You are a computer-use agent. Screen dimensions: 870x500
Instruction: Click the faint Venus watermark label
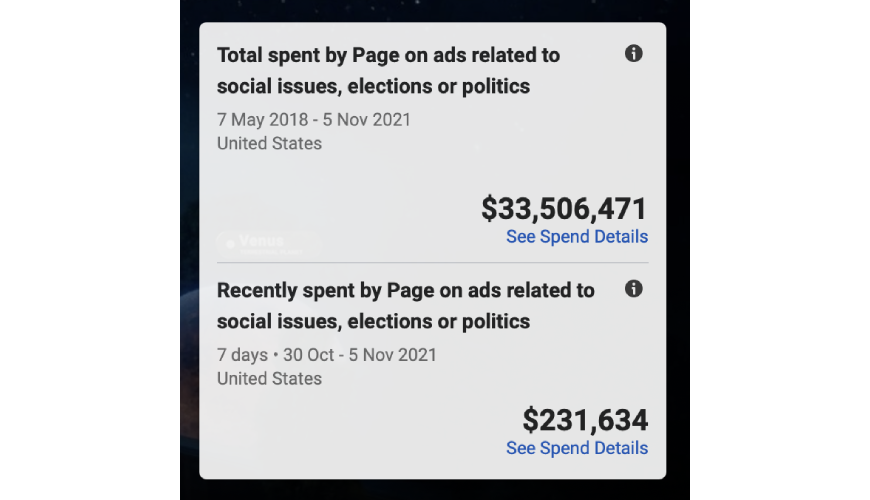[x=260, y=241]
